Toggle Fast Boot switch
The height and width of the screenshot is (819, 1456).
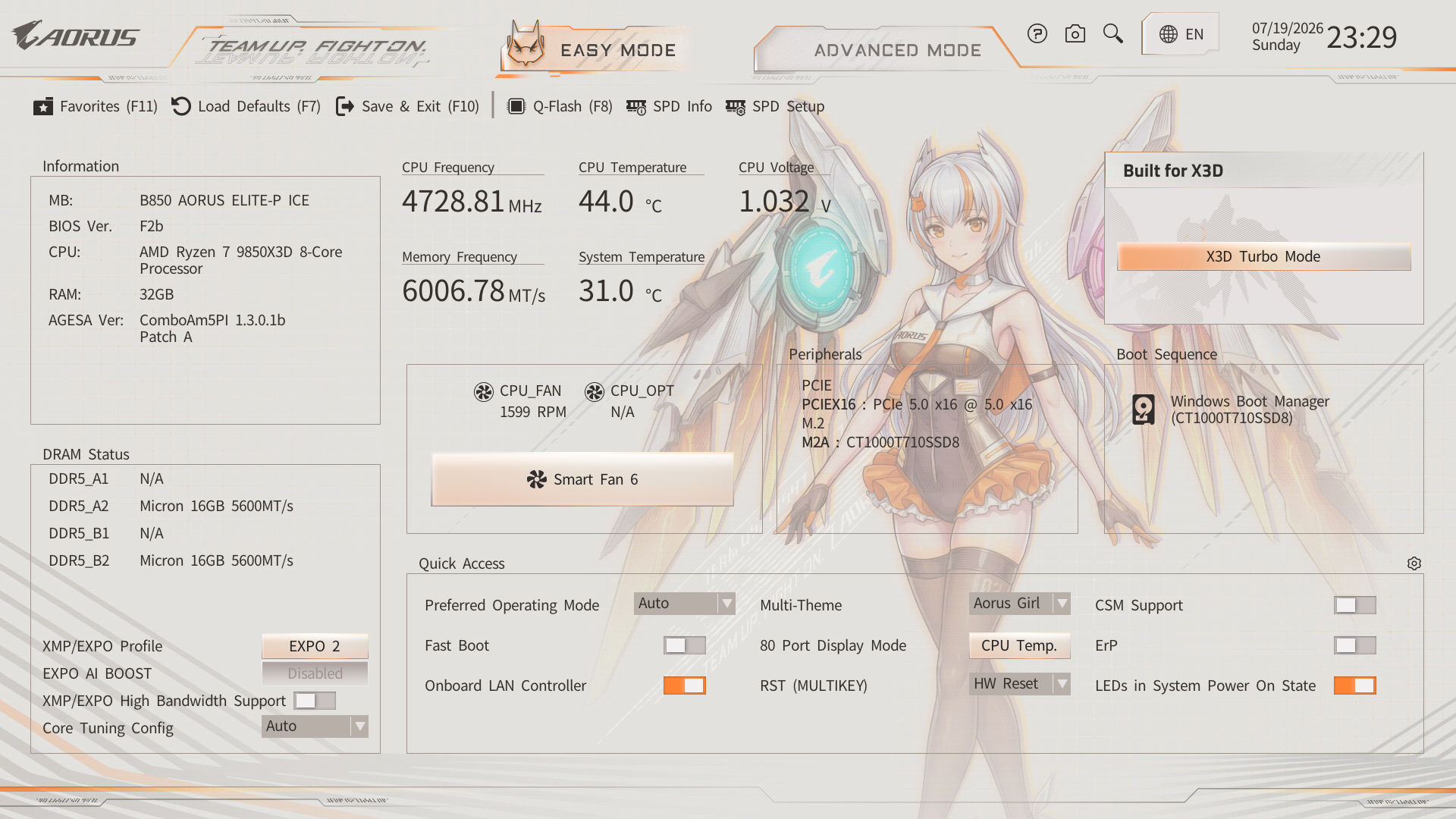(x=684, y=645)
